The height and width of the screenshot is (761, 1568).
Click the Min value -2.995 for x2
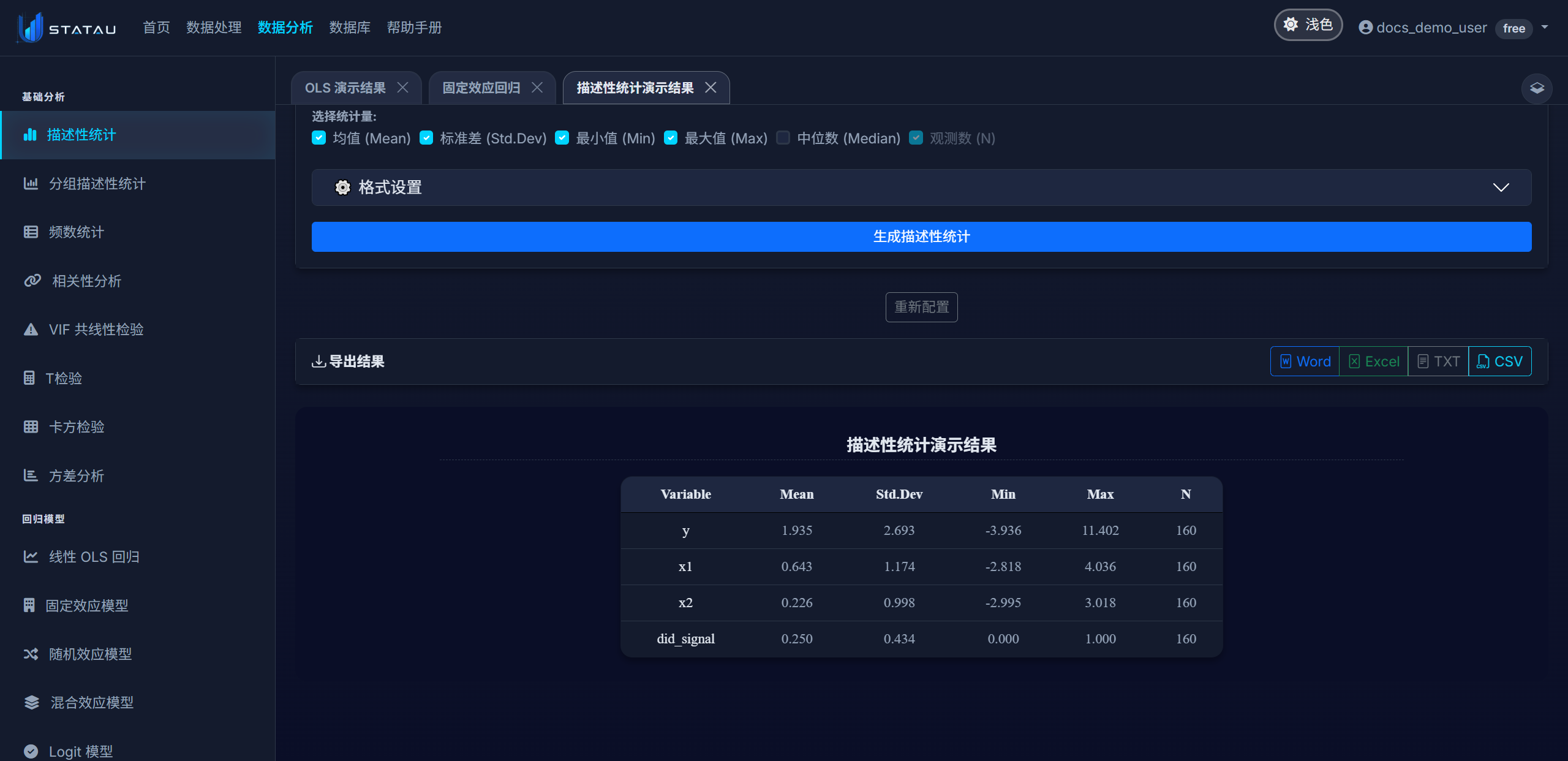1003,603
